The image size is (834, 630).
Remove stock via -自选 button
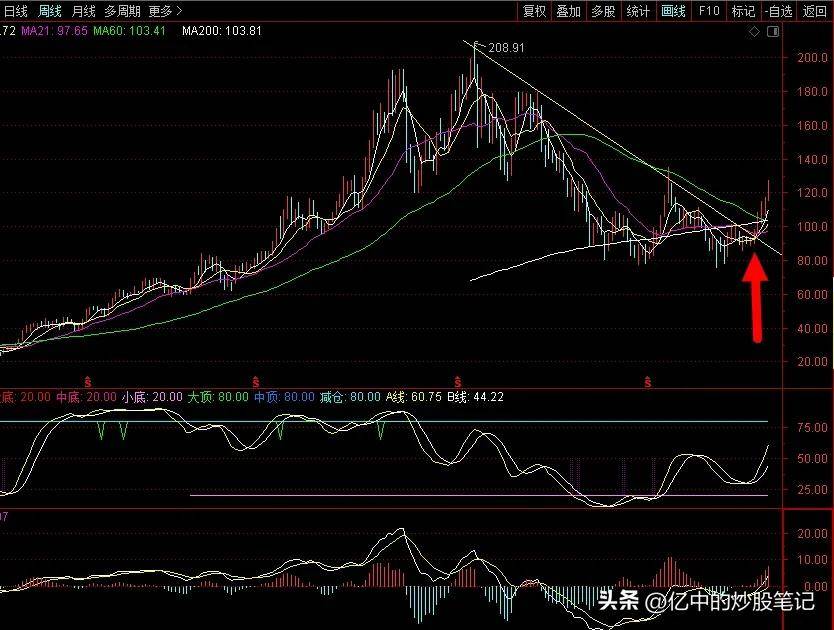[x=779, y=11]
